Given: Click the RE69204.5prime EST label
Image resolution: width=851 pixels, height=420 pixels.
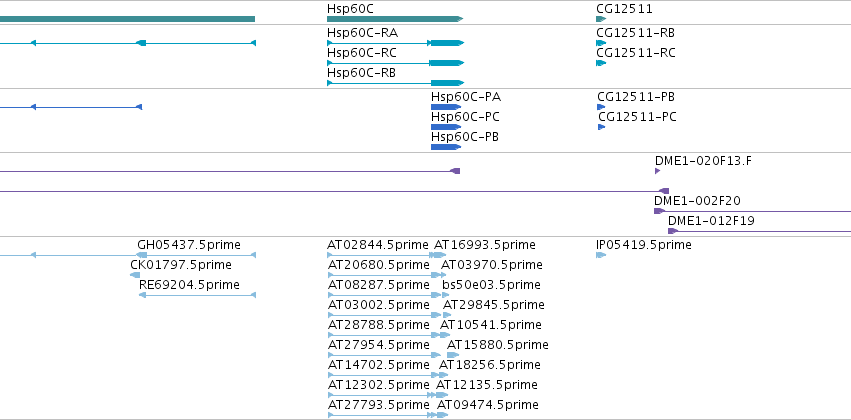Looking at the screenshot, I should (x=189, y=285).
